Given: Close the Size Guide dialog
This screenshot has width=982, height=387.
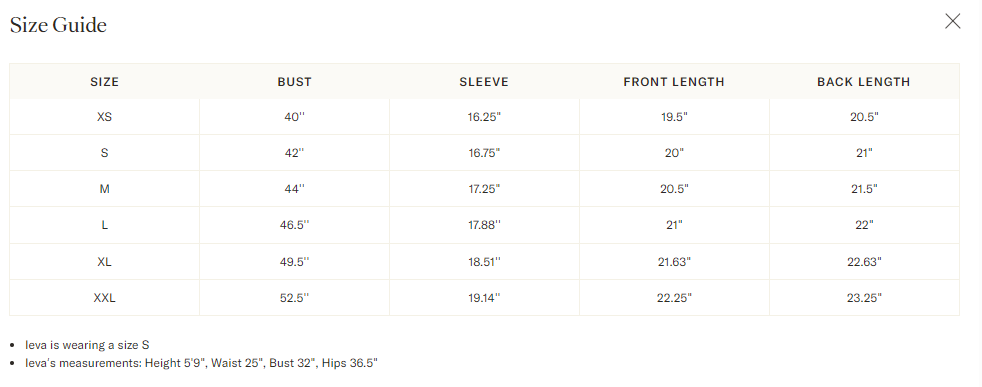Looking at the screenshot, I should [x=953, y=21].
